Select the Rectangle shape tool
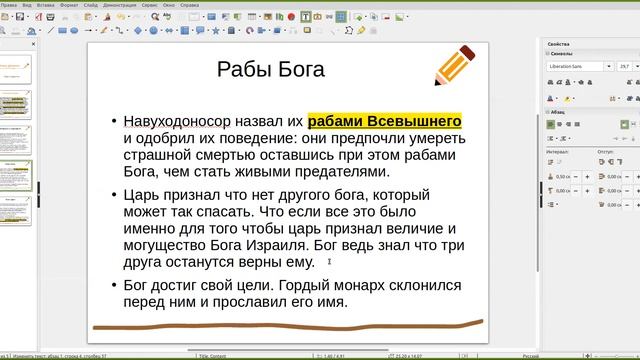Image resolution: width=640 pixels, height=360 pixels. (62, 31)
